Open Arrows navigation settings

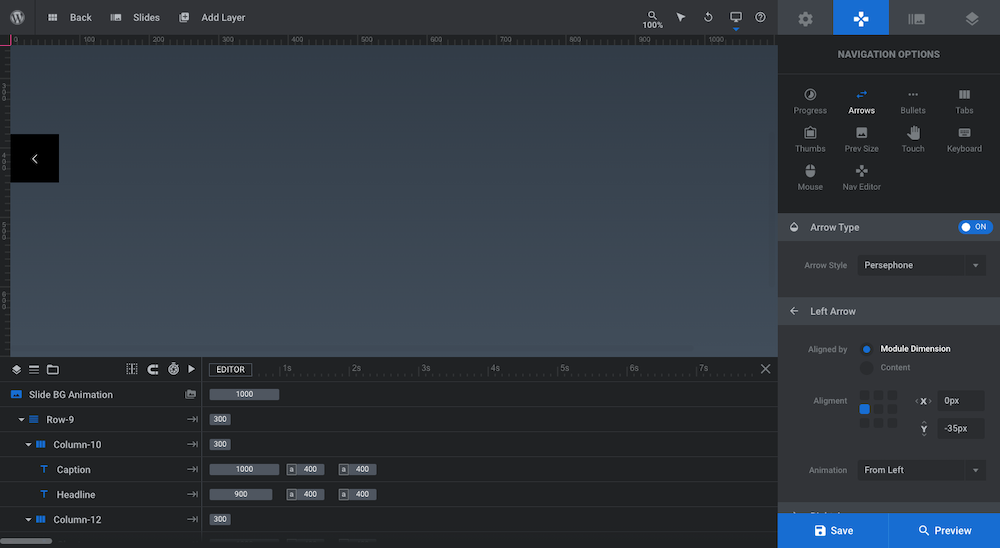[862, 101]
